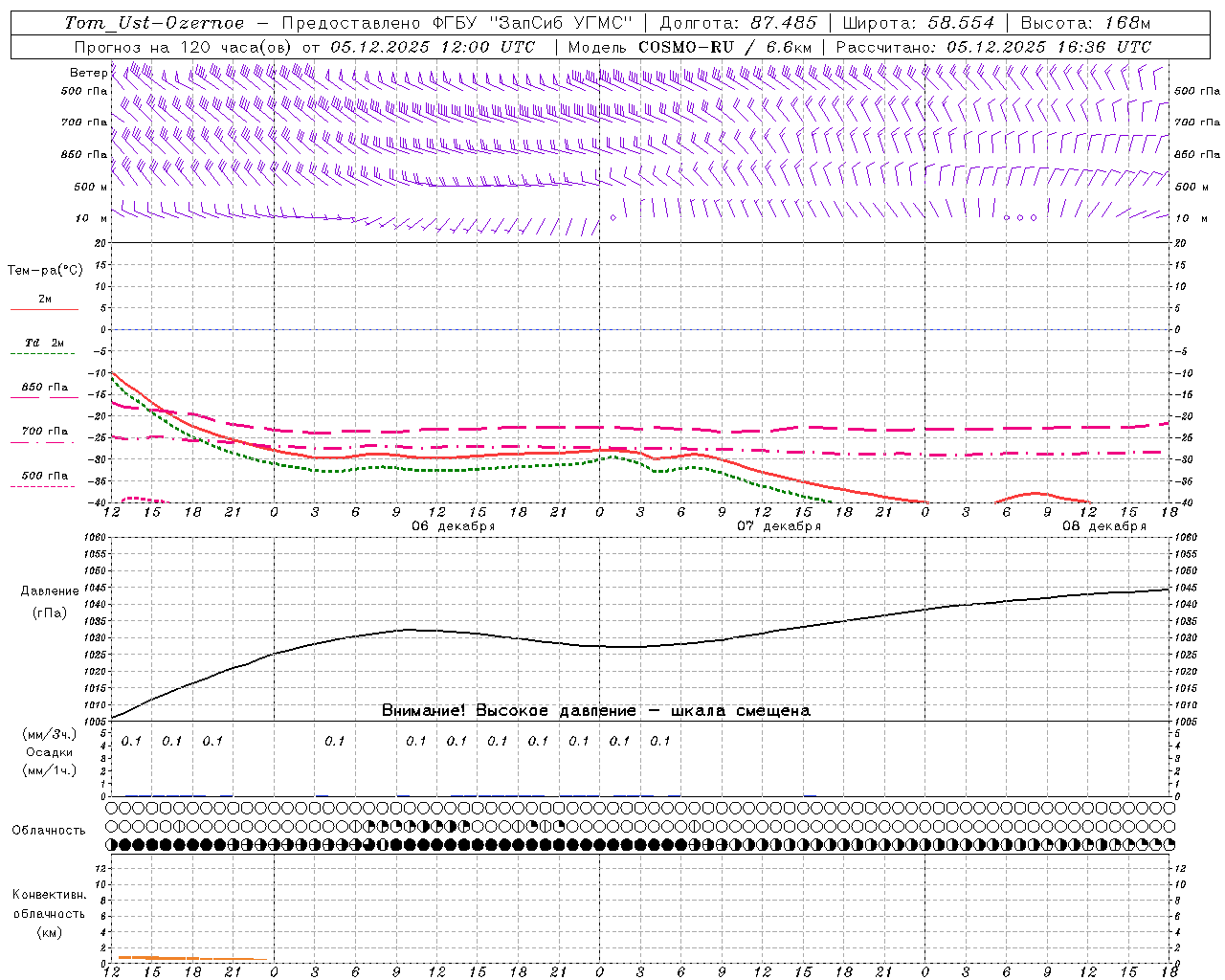
Task: Click the (мм/1ч.) unit label
Action: (49, 770)
